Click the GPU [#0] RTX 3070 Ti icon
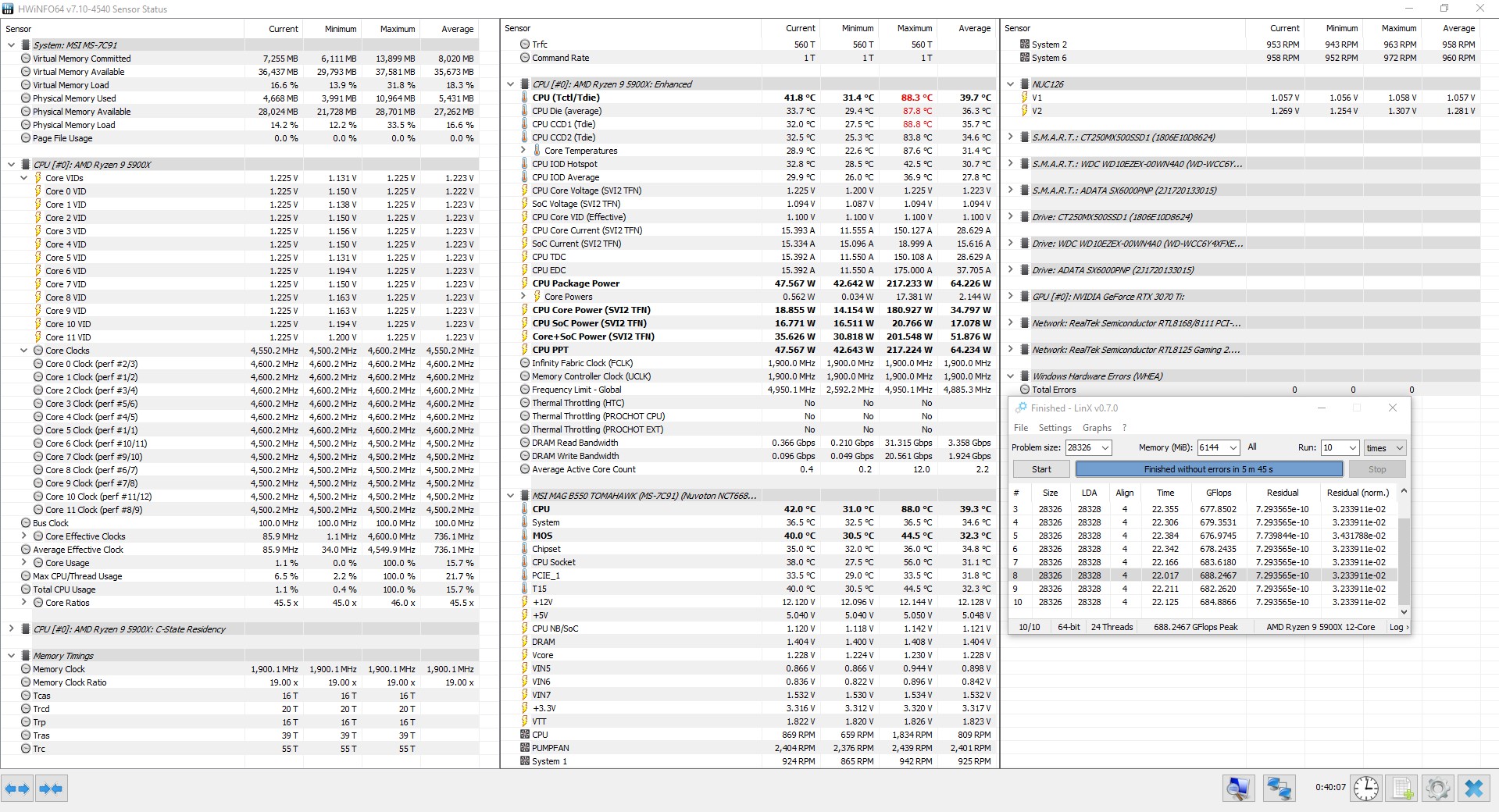This screenshot has width=1499, height=812. [1024, 297]
